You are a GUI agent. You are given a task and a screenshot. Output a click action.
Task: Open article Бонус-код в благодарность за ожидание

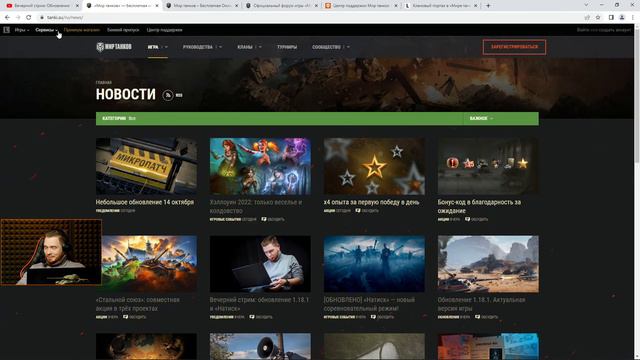coord(479,207)
